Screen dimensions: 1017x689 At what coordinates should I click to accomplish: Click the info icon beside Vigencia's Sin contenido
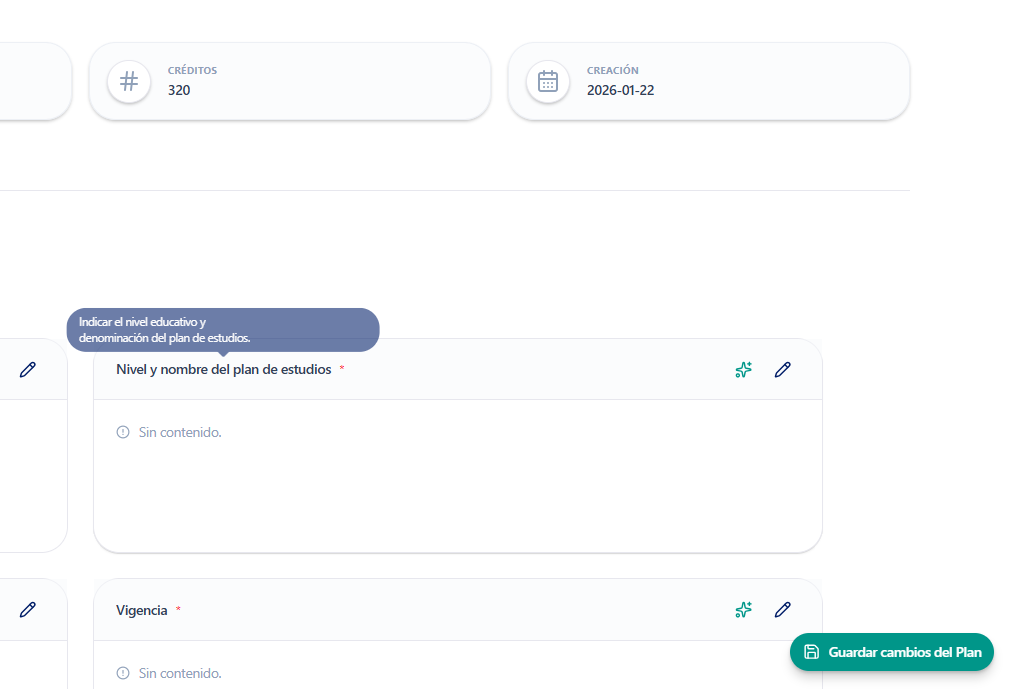pos(123,673)
